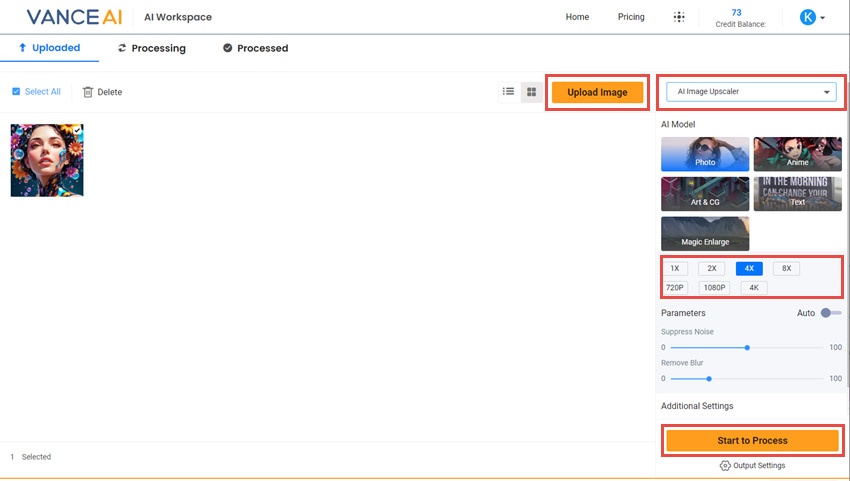Click the Upload Image button
Image resolution: width=850 pixels, height=481 pixels.
597,92
